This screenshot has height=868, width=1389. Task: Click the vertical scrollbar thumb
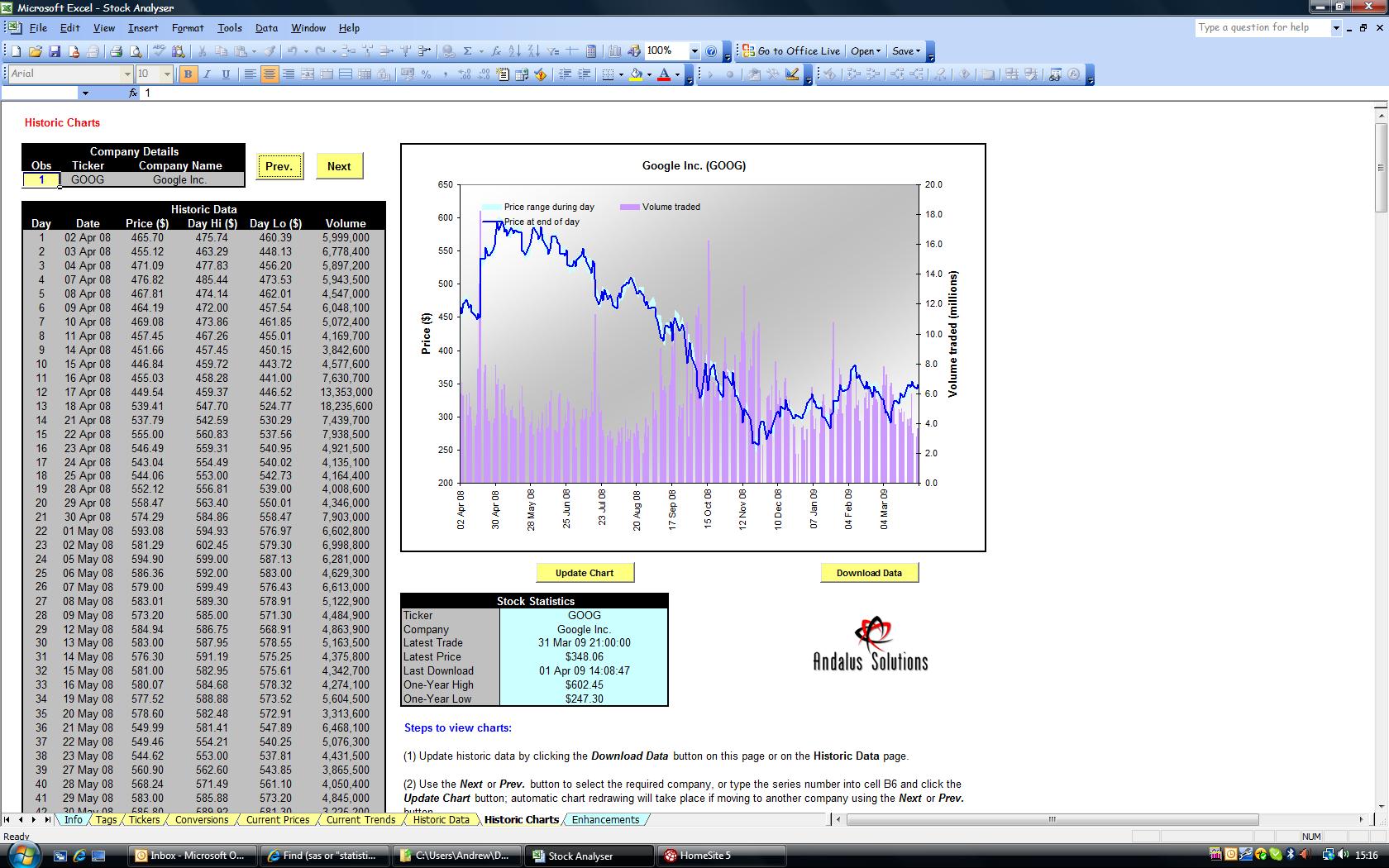1380,168
